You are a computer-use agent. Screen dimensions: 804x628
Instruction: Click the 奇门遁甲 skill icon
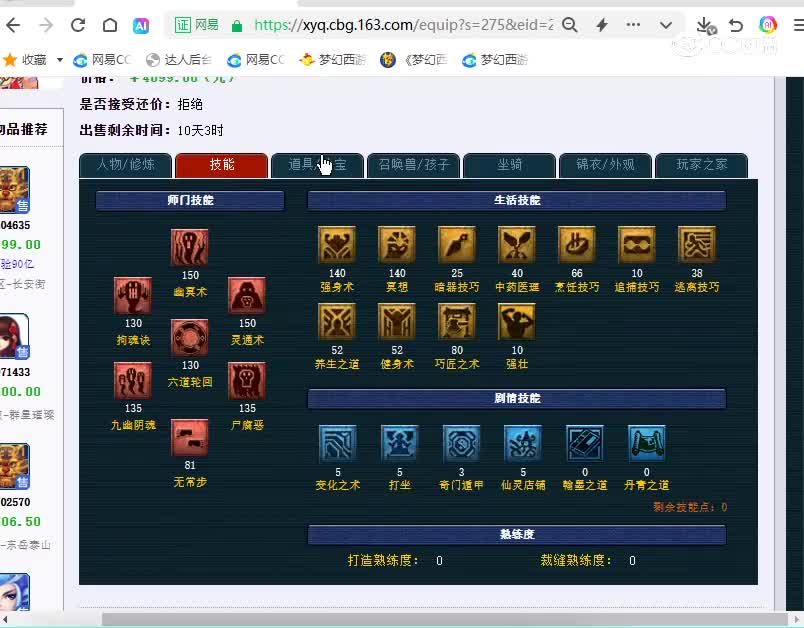[x=461, y=443]
